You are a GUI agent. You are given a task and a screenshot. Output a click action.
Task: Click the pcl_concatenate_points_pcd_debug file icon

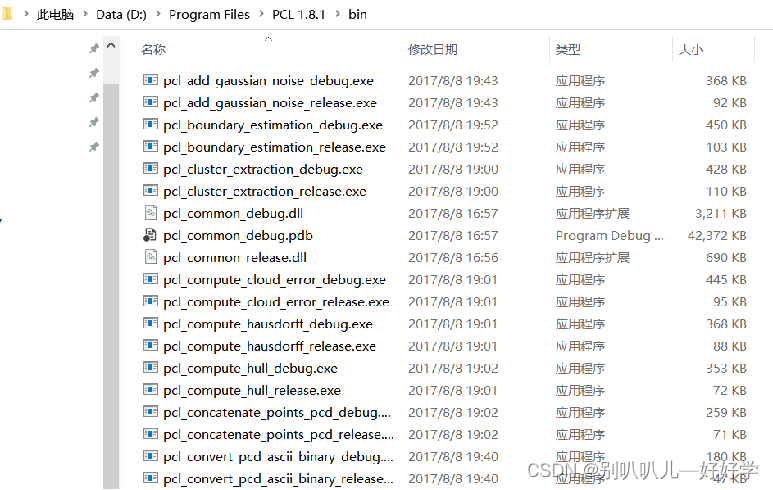click(x=150, y=412)
